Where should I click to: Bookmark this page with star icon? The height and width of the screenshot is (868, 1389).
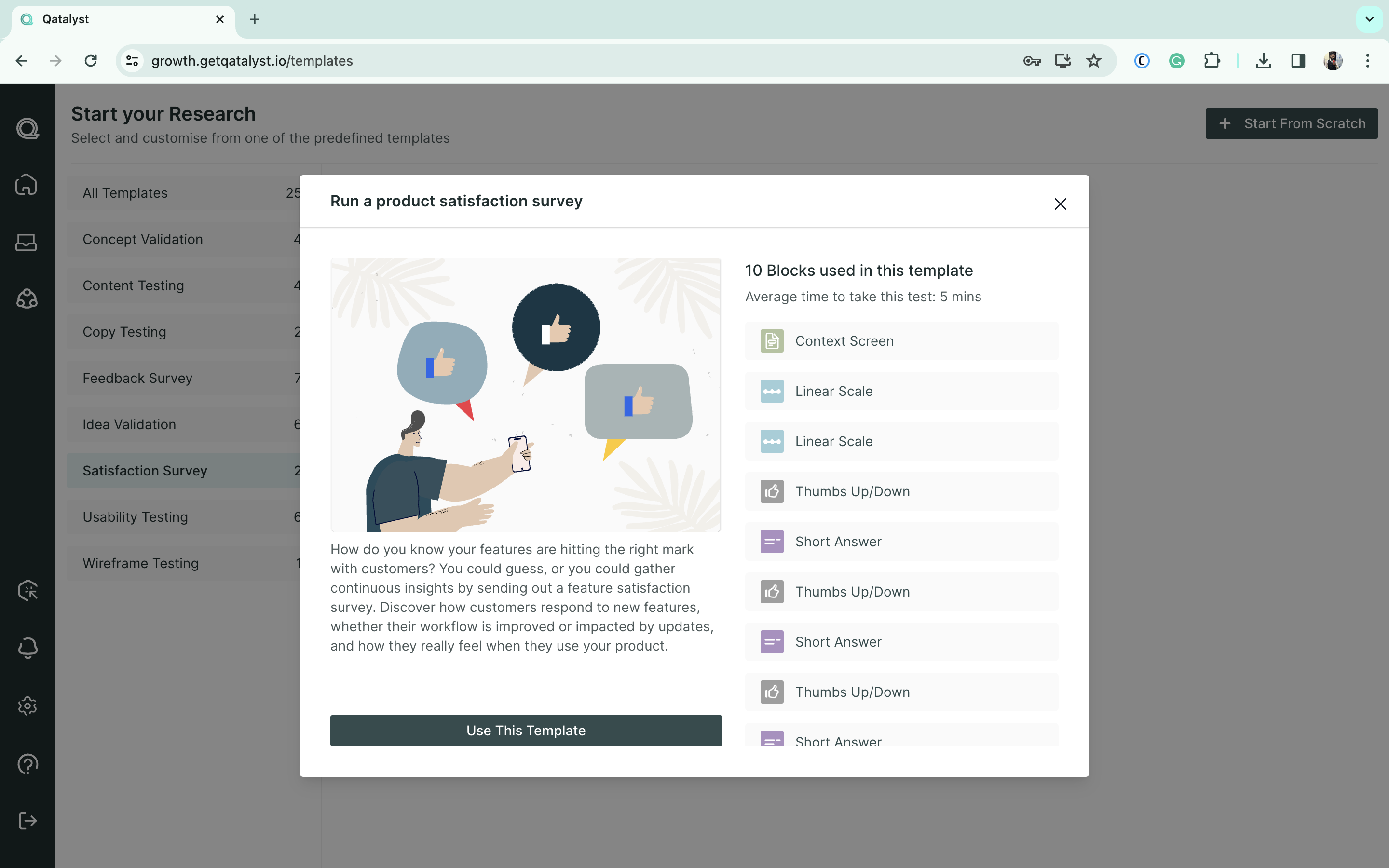click(1094, 61)
